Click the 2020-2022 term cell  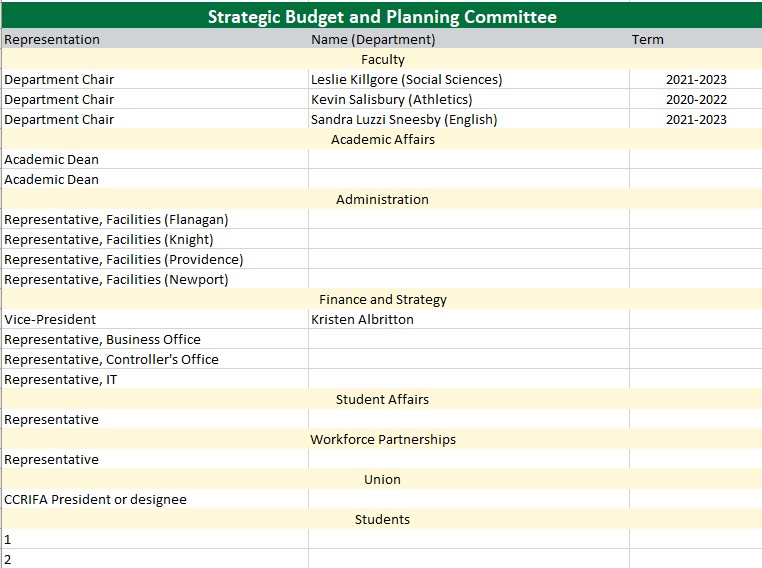695,100
